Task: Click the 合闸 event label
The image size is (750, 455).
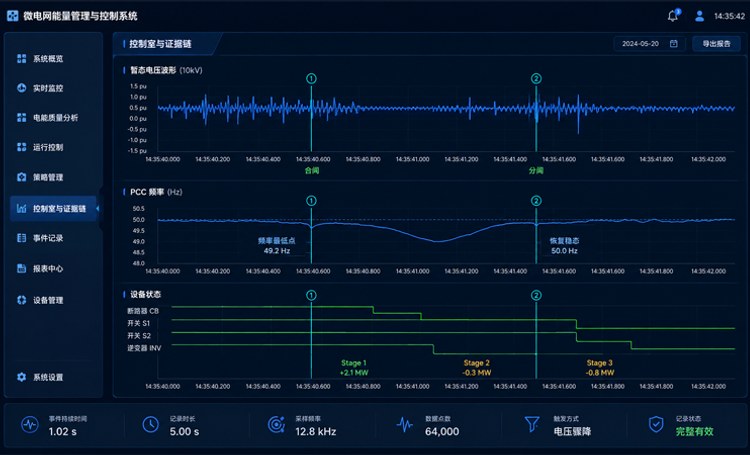Action: (x=312, y=170)
